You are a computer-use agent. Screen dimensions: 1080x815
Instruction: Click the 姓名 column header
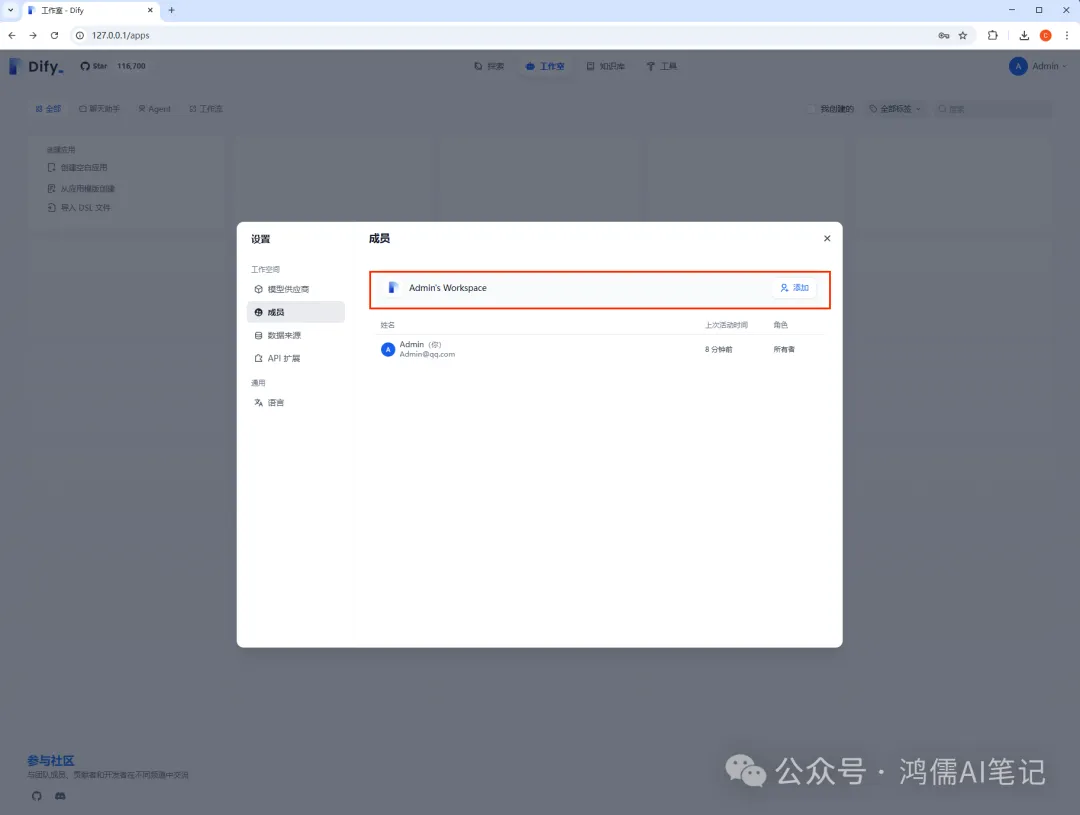coord(388,325)
